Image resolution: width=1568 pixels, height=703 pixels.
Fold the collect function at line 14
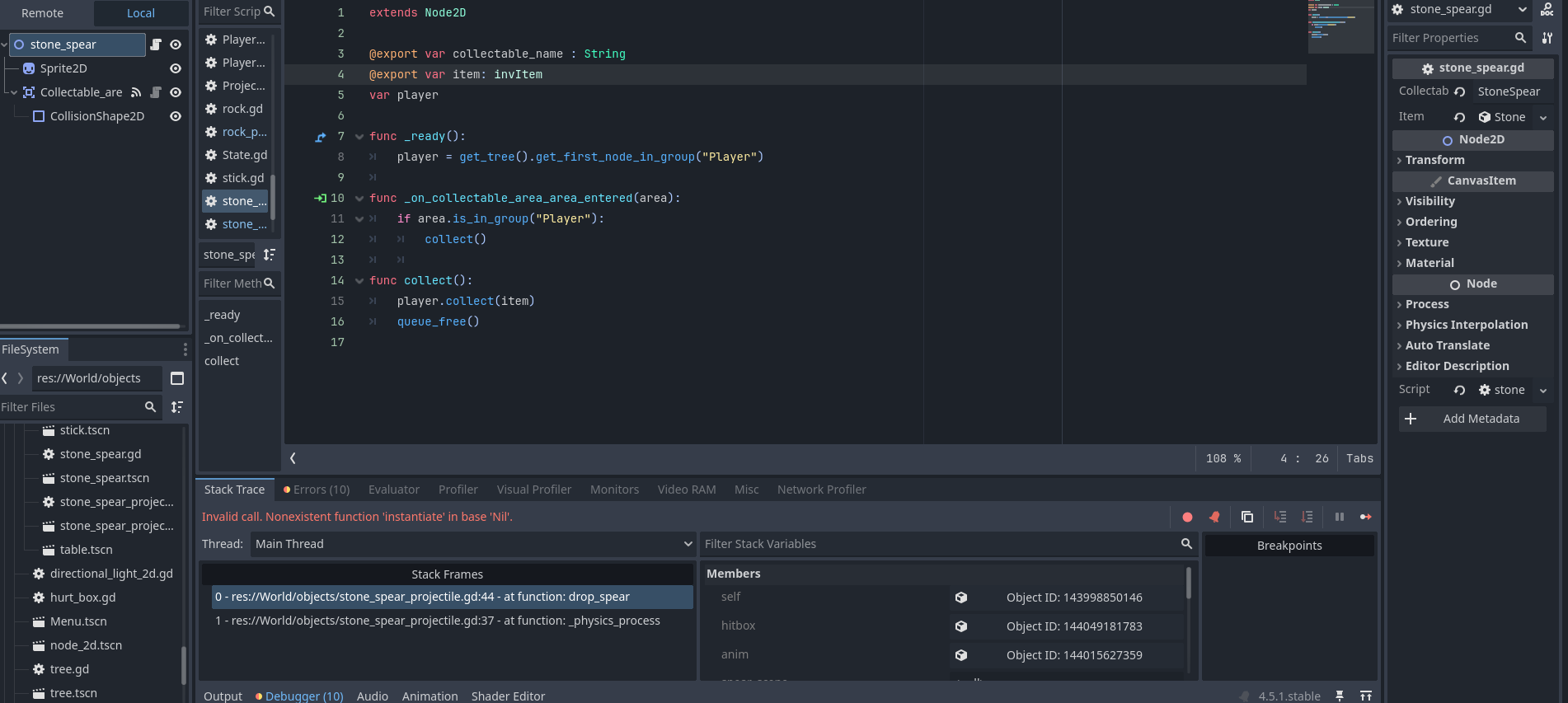tap(359, 281)
